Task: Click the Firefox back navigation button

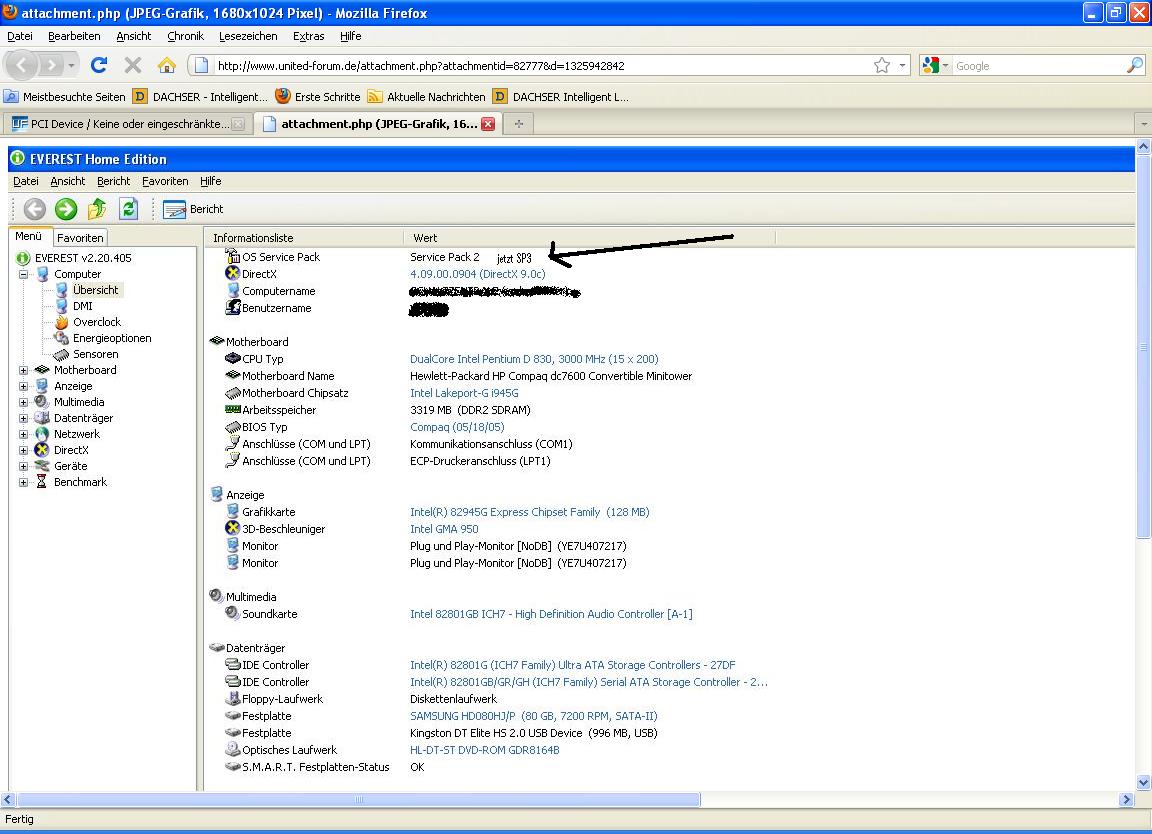Action: [x=21, y=65]
